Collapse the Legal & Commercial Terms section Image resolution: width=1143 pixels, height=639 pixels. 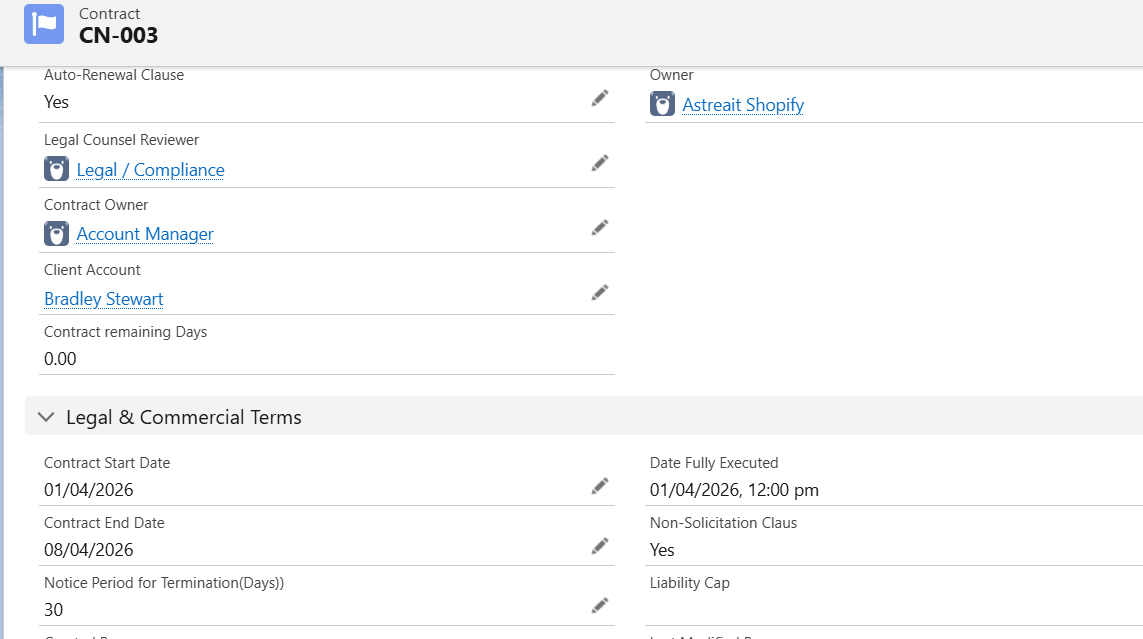click(46, 417)
